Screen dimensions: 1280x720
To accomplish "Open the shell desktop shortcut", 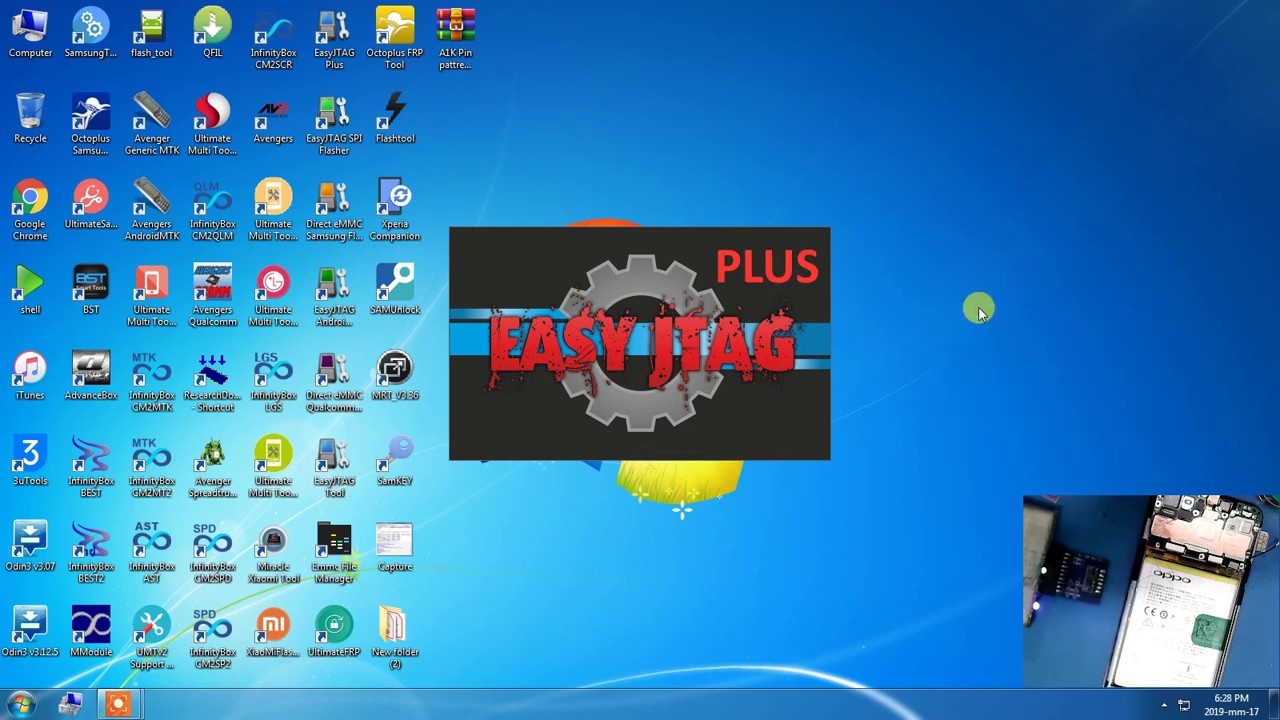I will [x=30, y=291].
